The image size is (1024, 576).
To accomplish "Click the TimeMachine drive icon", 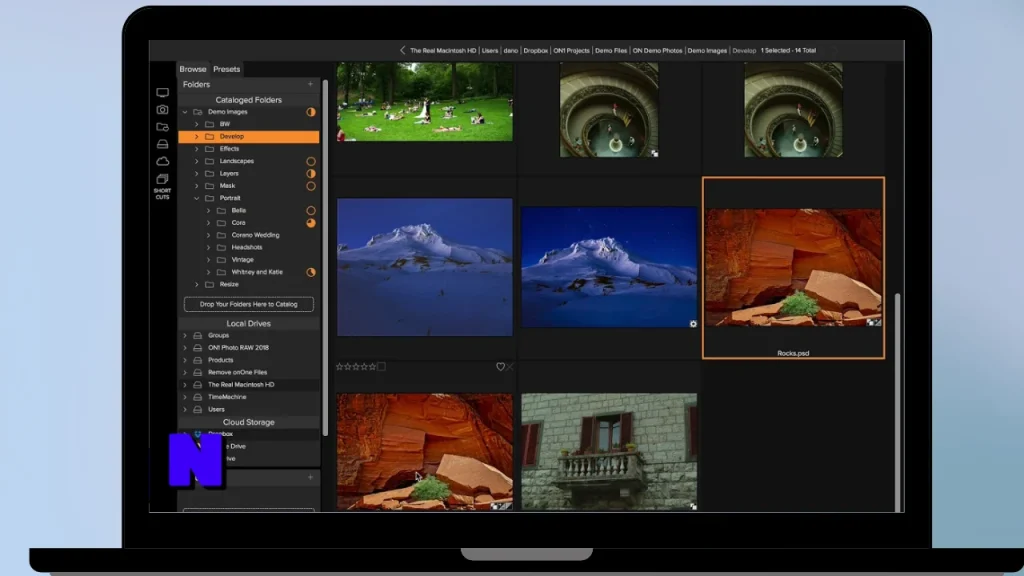I will click(197, 397).
